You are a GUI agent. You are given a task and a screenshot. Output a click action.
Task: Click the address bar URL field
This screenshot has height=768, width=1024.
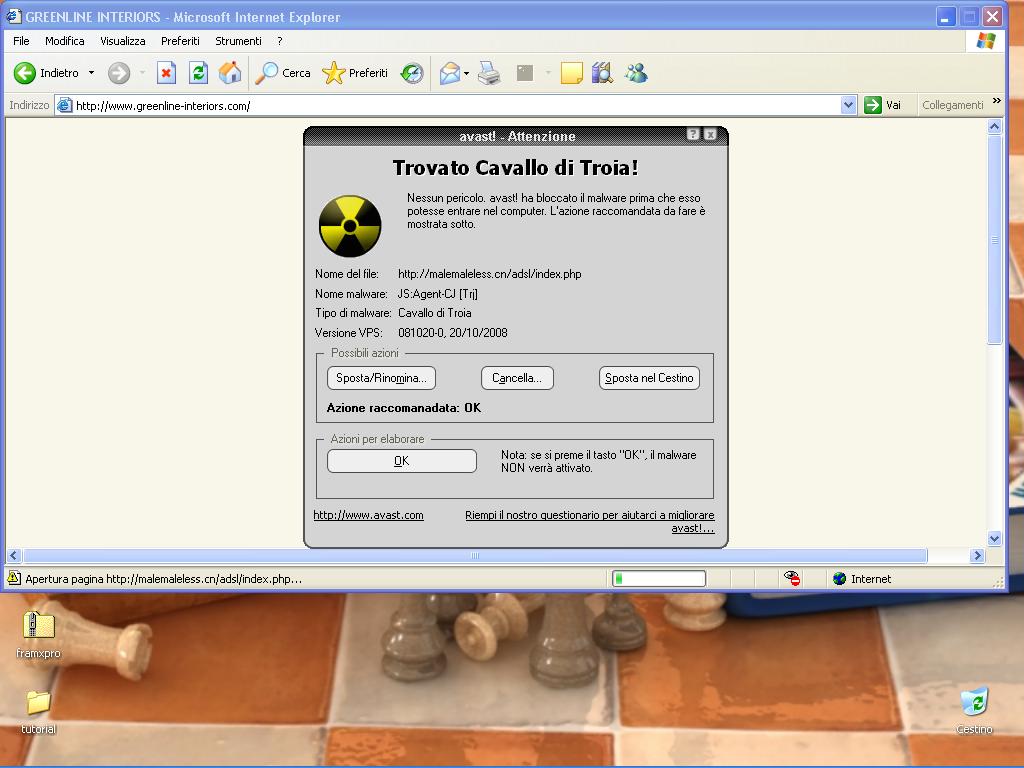click(457, 105)
